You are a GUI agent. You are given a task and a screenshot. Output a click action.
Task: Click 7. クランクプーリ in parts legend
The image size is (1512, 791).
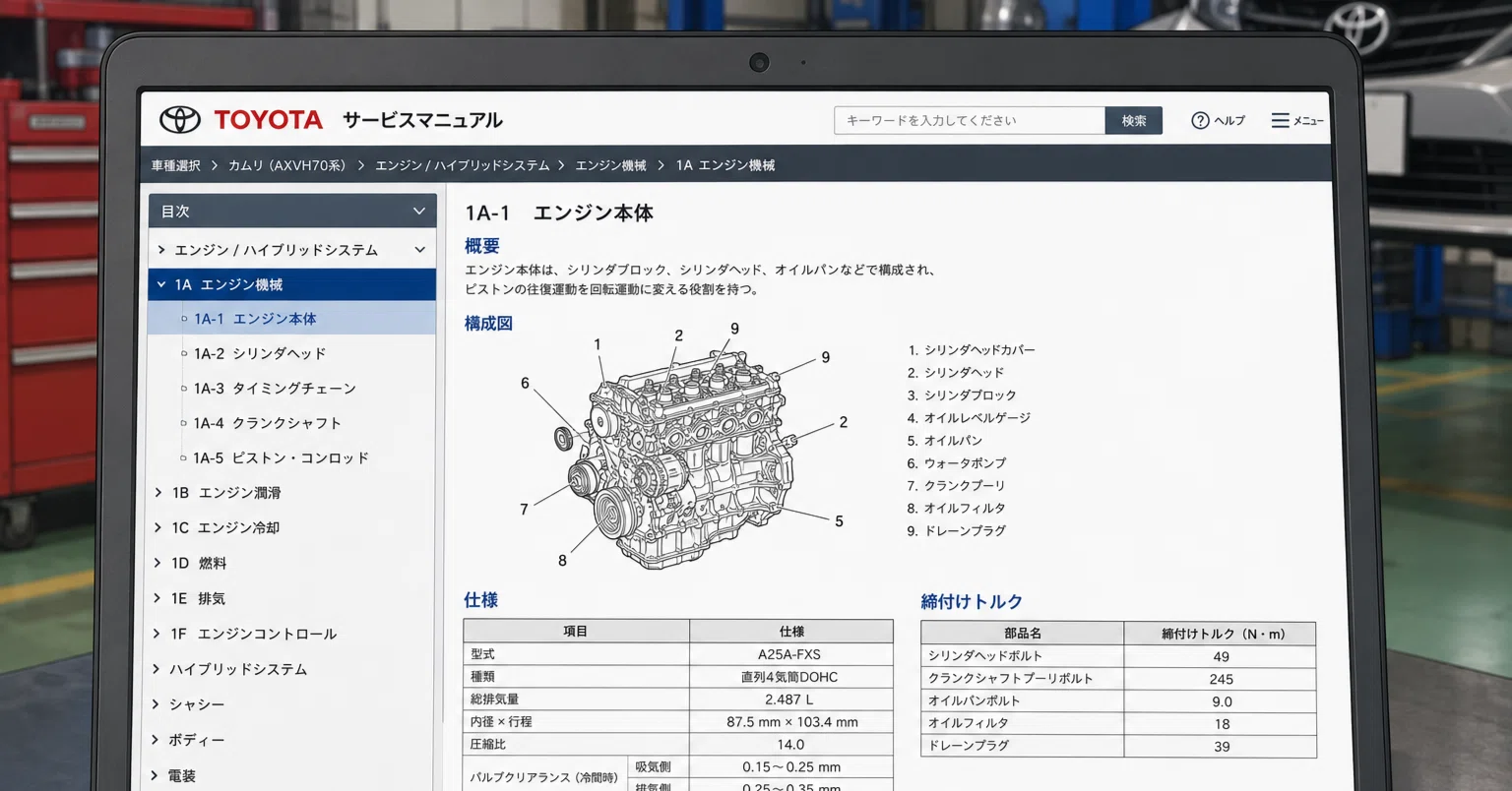[x=956, y=486]
